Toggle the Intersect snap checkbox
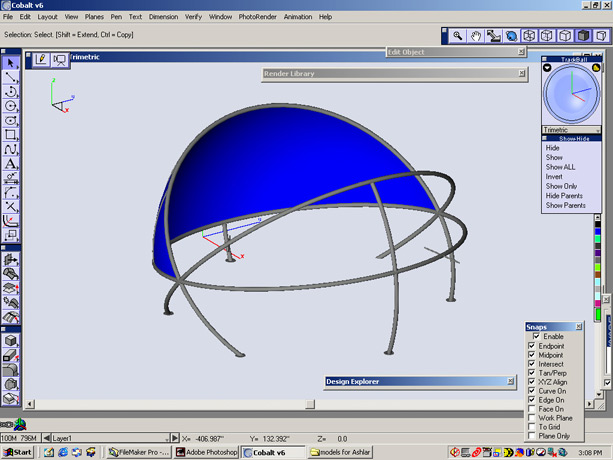This screenshot has height=460, width=613. tap(532, 364)
